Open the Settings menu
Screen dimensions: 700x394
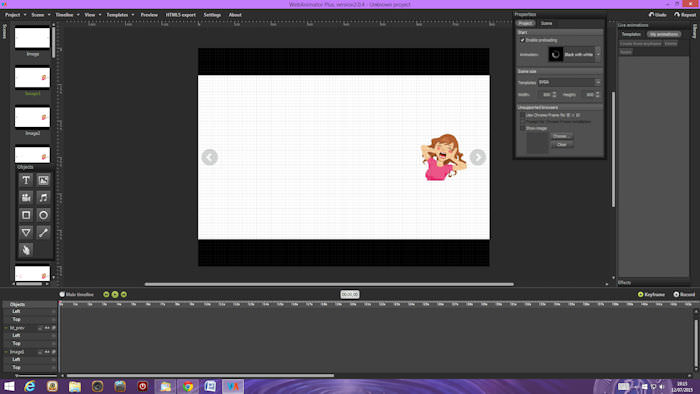click(x=212, y=15)
